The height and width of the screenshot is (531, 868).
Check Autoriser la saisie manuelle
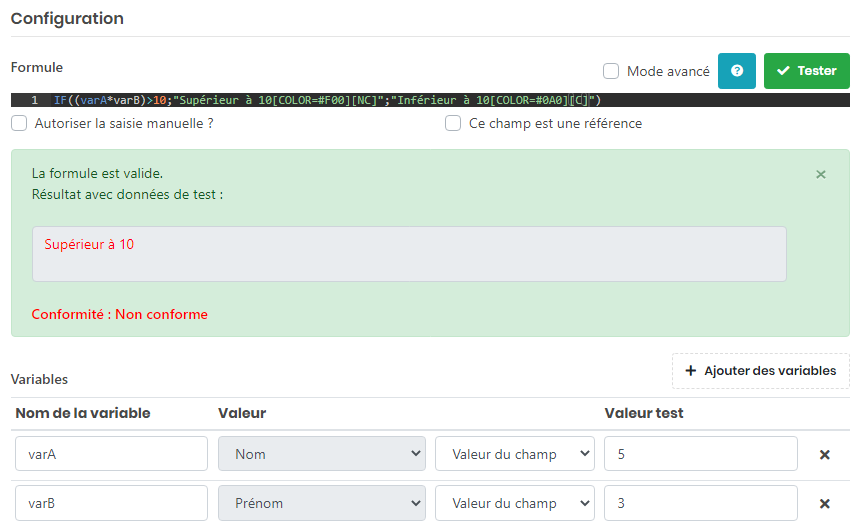tap(19, 123)
